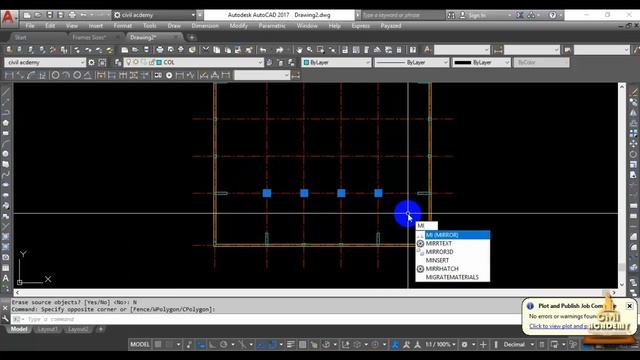Screen dimensions: 640x360
Task: Toggle Transparency display in status bar
Action: (x=302, y=344)
